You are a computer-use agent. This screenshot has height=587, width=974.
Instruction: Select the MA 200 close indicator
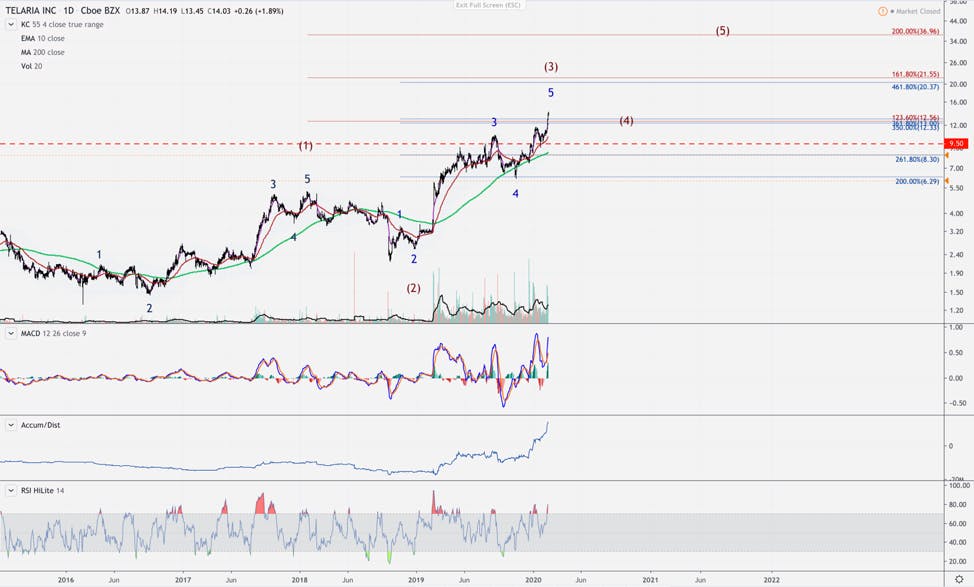[x=43, y=52]
